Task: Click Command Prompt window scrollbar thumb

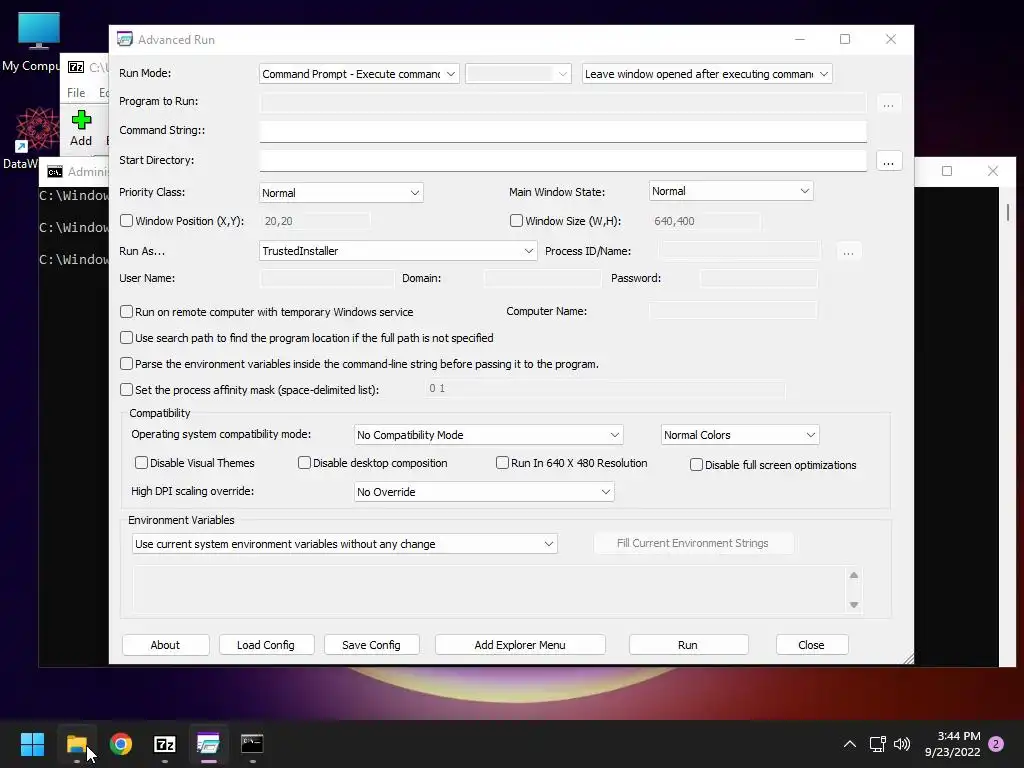Action: (x=1008, y=212)
